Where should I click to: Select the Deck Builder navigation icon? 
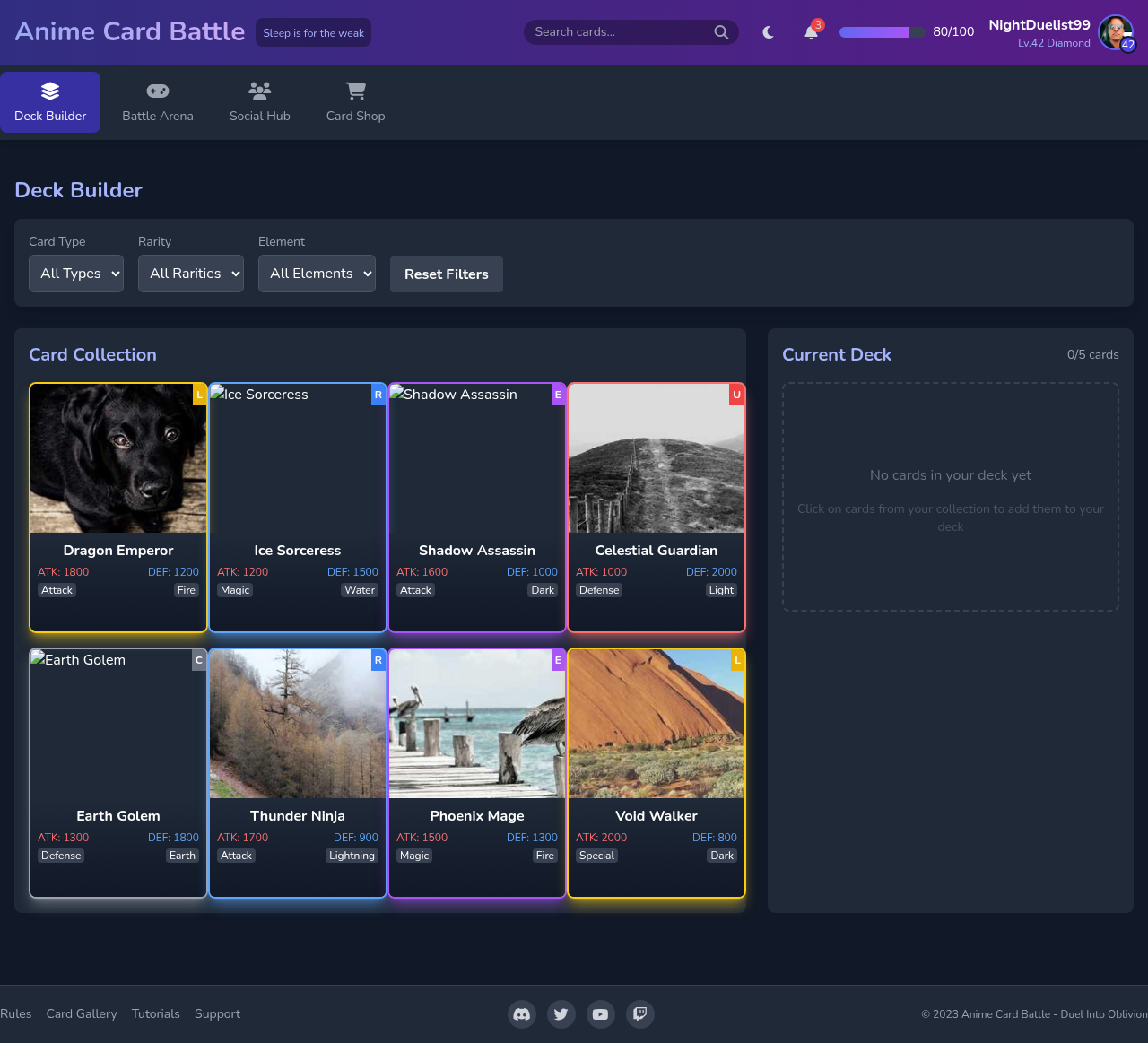[50, 90]
